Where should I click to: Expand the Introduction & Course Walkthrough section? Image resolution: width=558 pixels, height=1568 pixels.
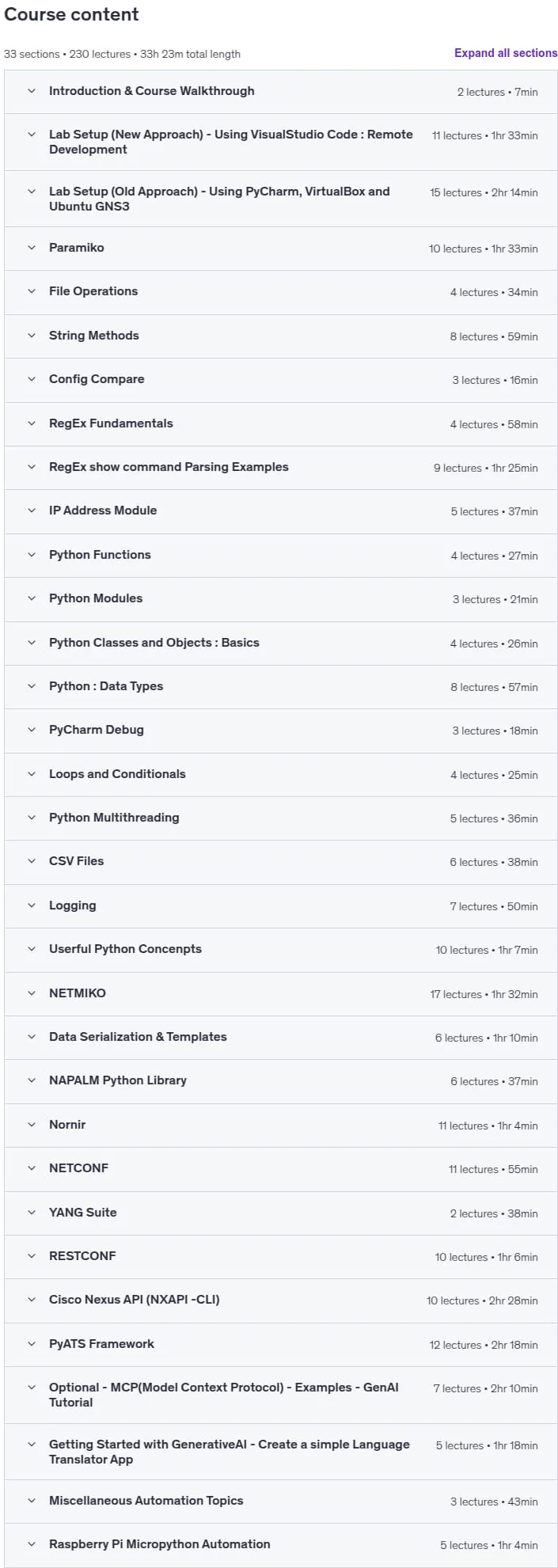tap(281, 92)
